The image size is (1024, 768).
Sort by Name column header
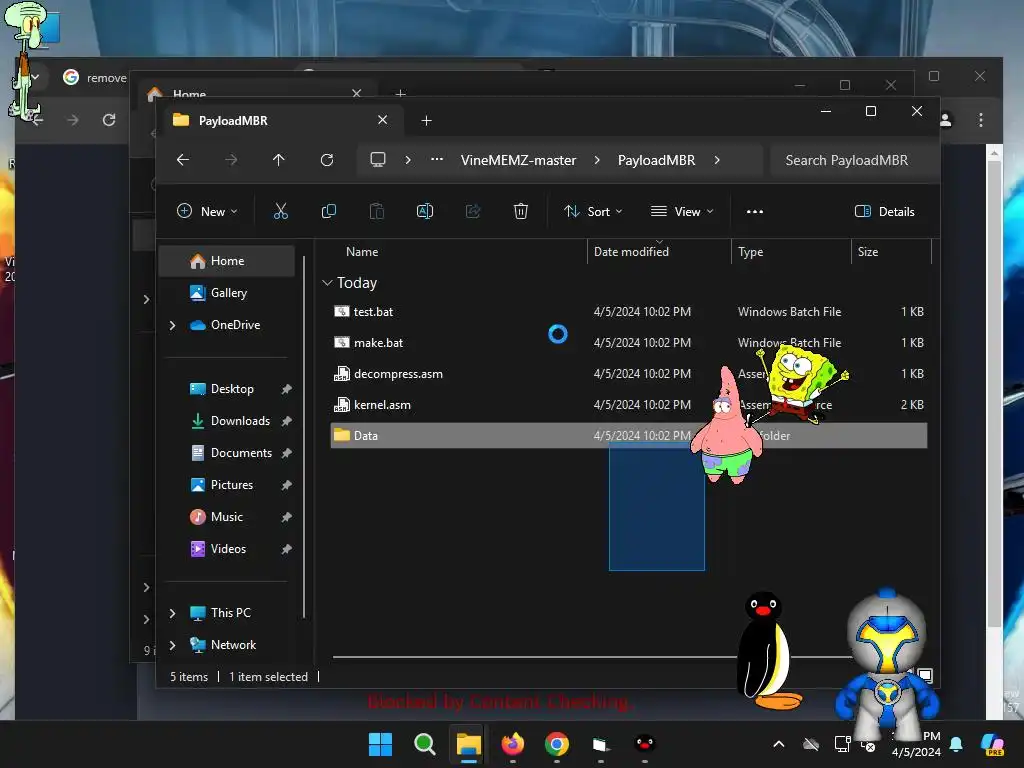pos(362,251)
